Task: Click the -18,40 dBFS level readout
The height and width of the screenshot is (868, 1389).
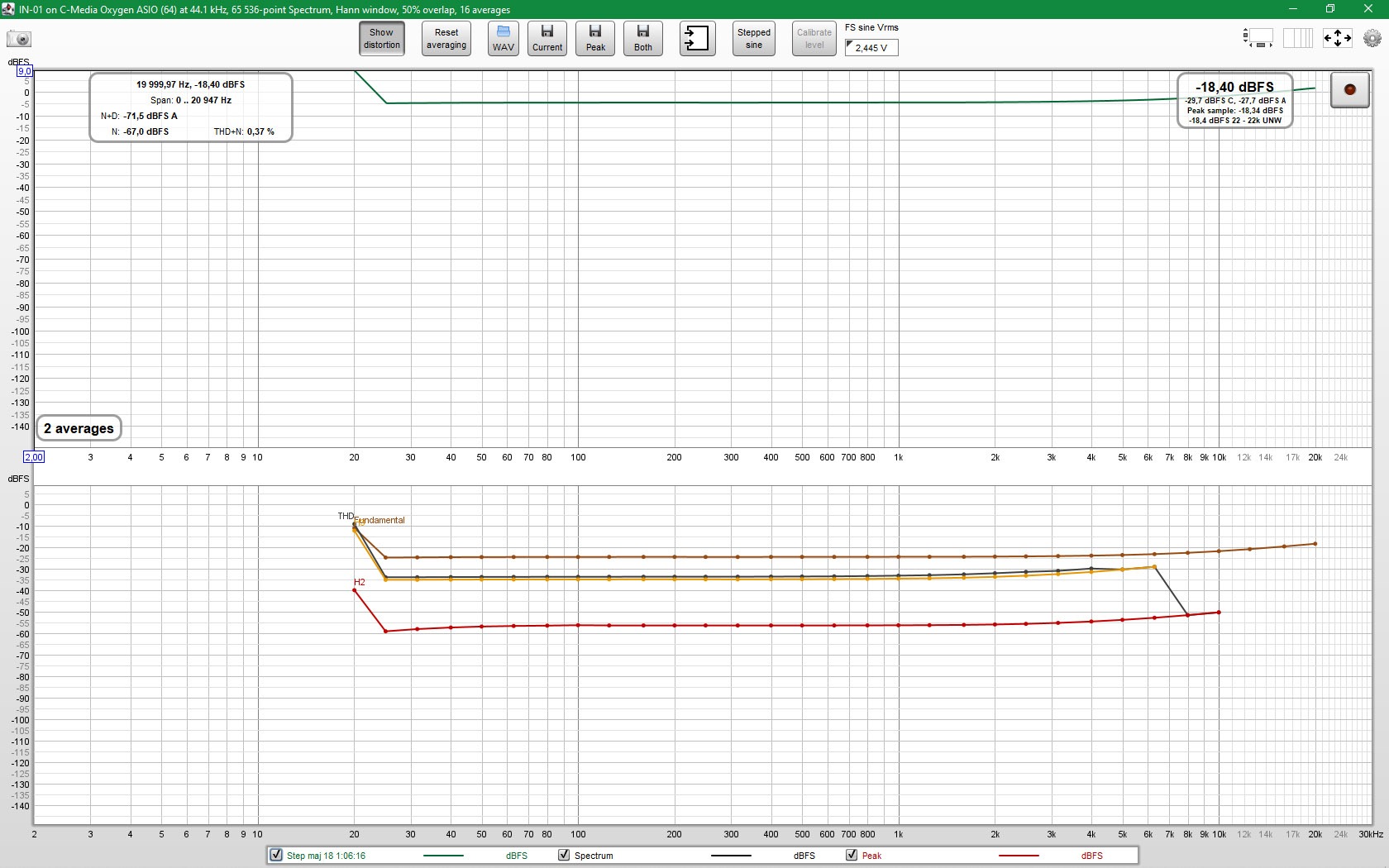Action: (x=1234, y=87)
